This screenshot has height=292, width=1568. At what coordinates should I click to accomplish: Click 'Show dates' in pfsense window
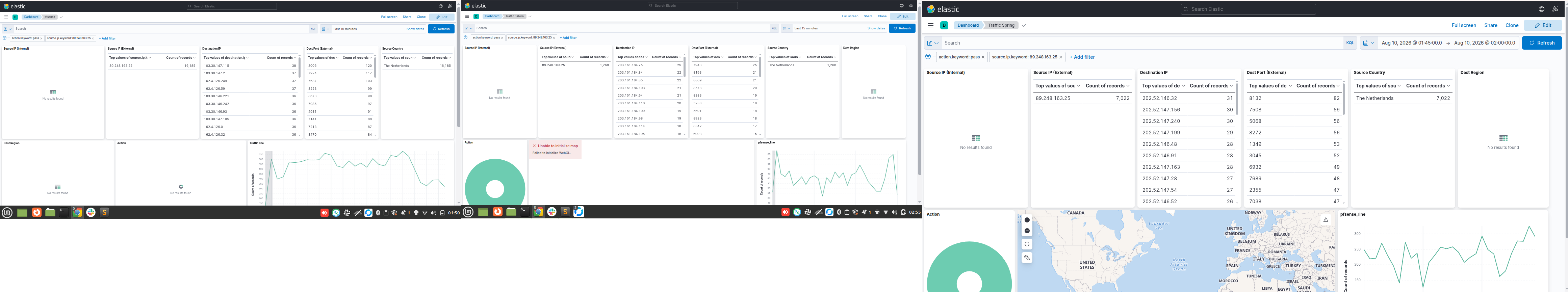(415, 29)
